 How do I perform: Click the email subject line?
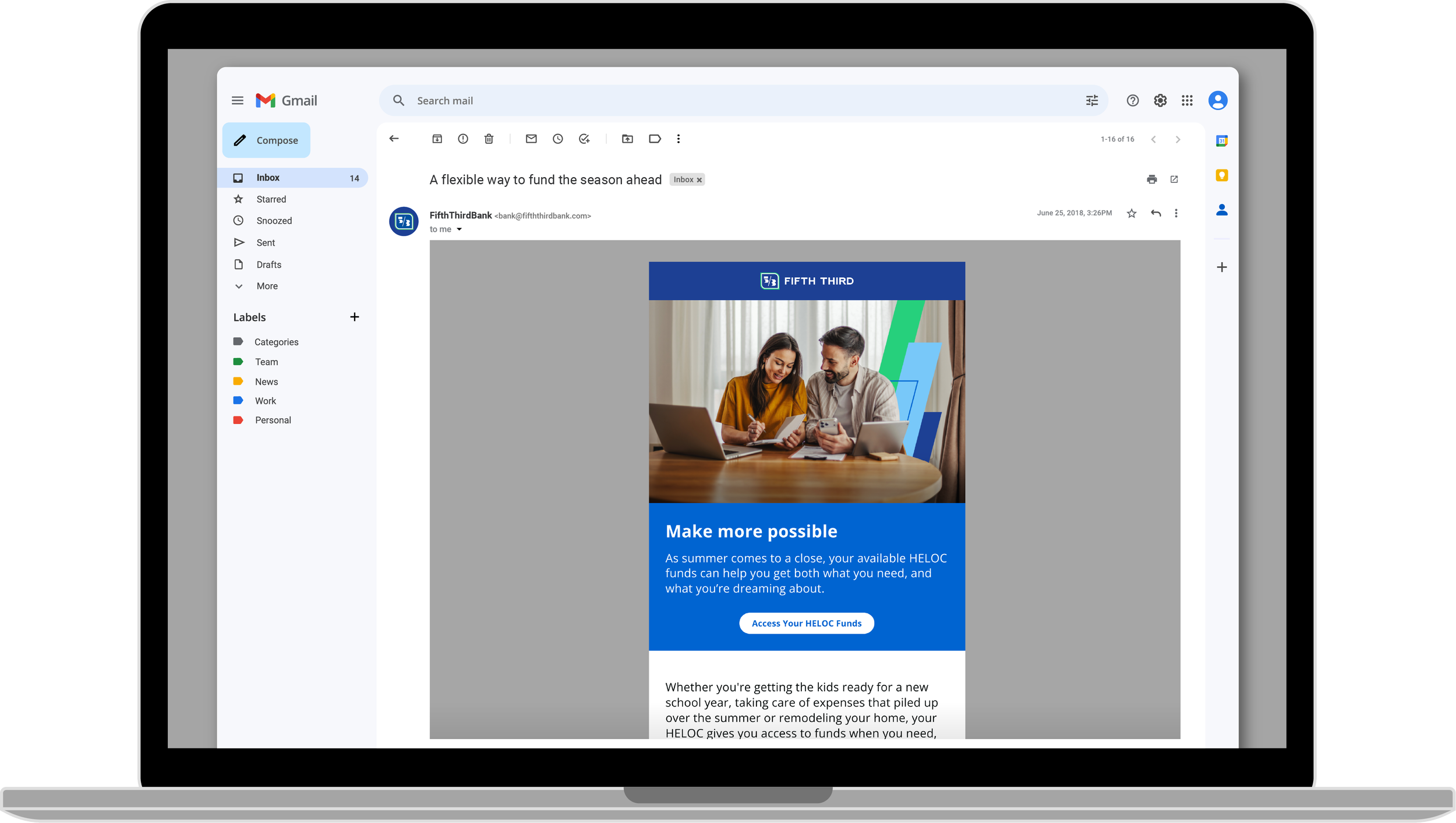(x=546, y=180)
